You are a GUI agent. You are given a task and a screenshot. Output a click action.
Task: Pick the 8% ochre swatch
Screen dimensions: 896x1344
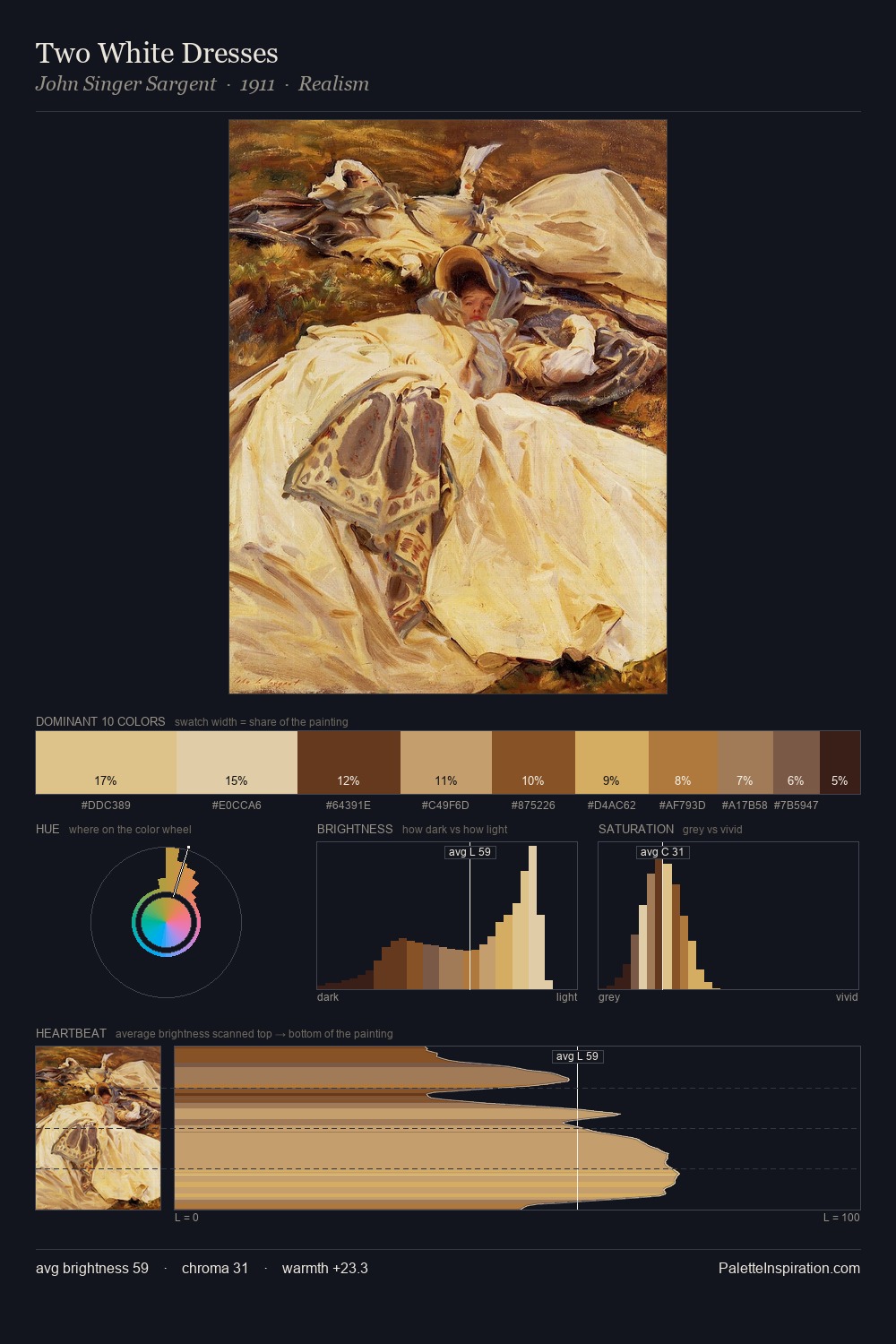(683, 762)
